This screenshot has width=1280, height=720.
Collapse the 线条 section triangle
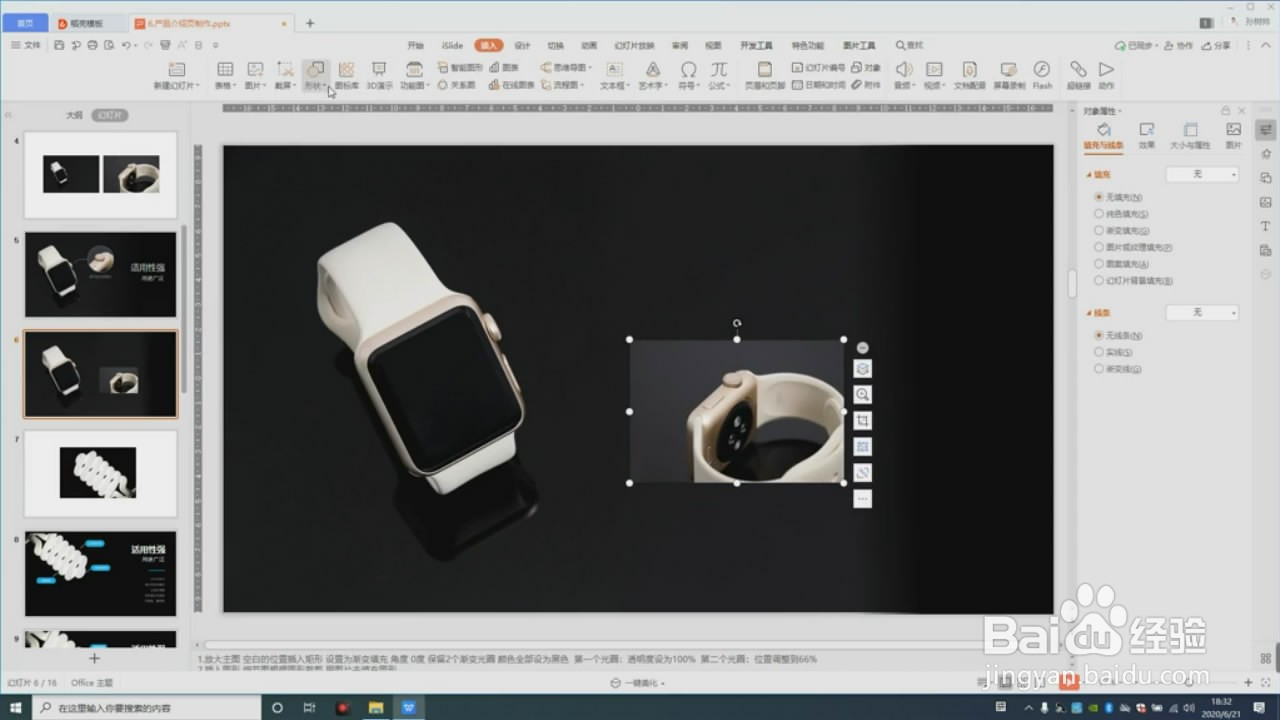click(x=1089, y=313)
